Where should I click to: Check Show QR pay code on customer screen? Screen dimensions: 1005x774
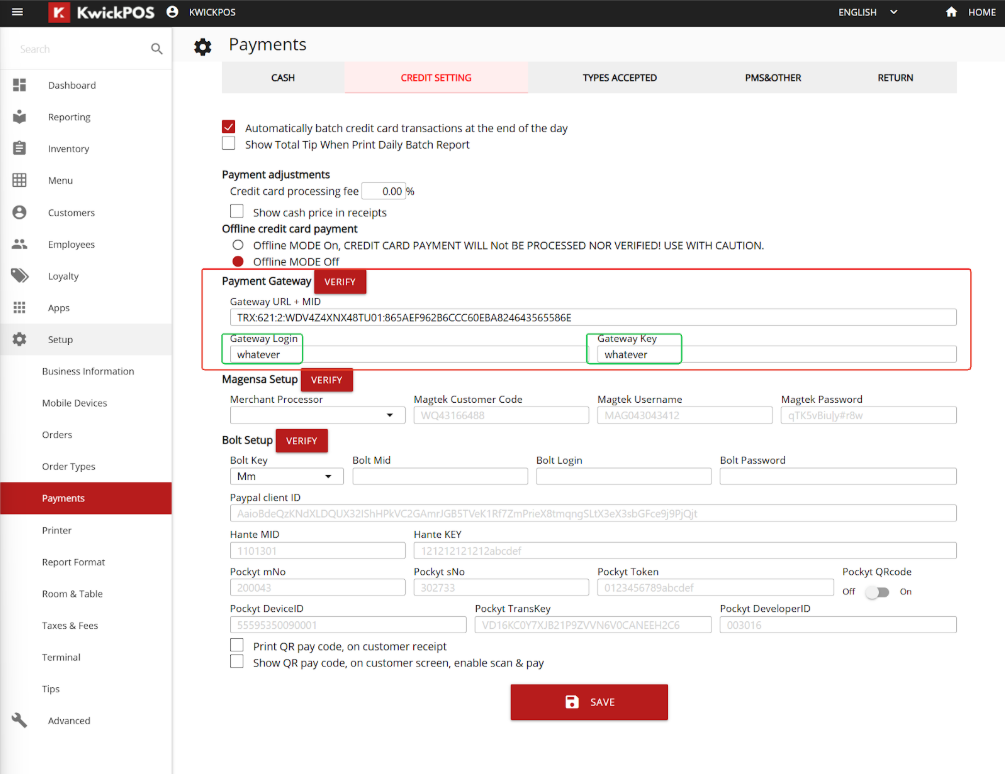237,661
